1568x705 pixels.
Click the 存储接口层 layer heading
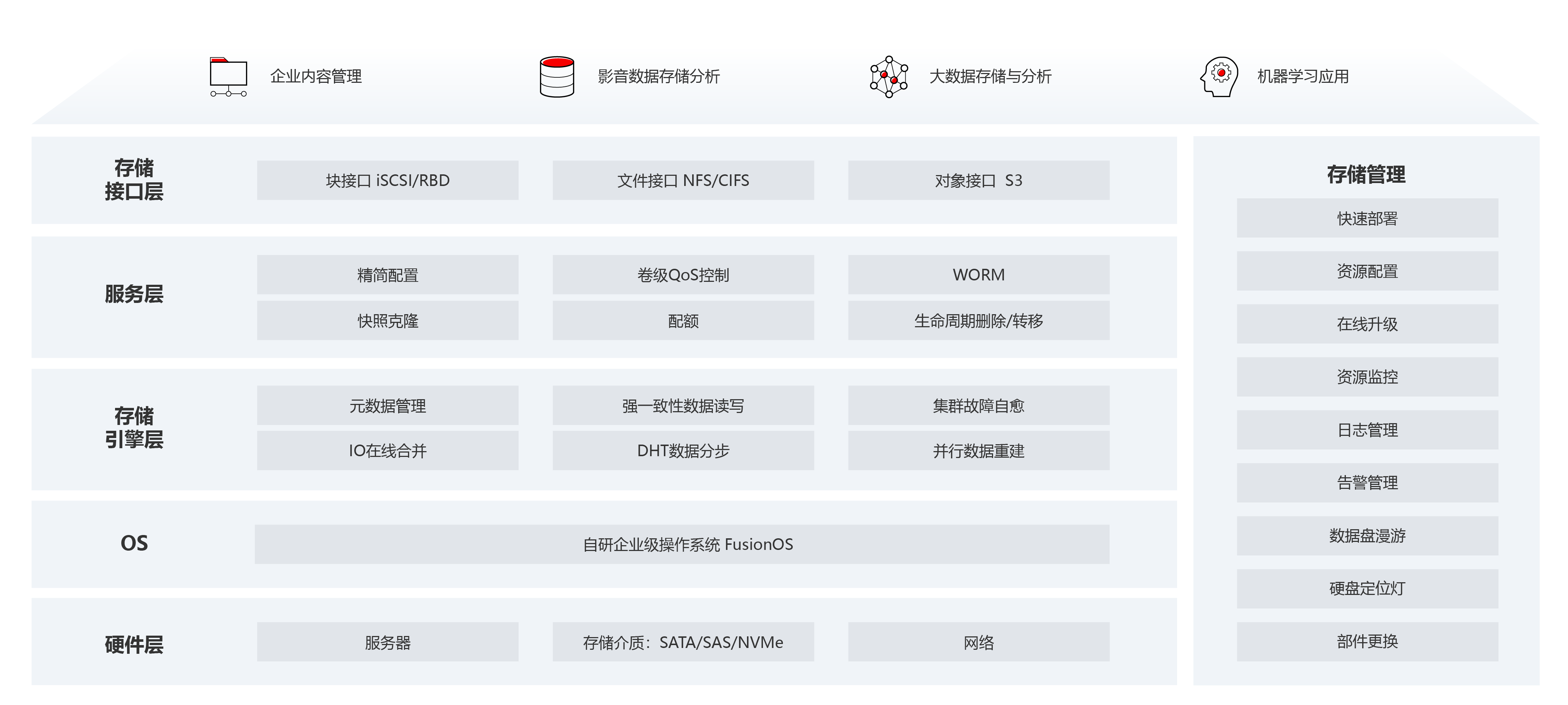[134, 180]
